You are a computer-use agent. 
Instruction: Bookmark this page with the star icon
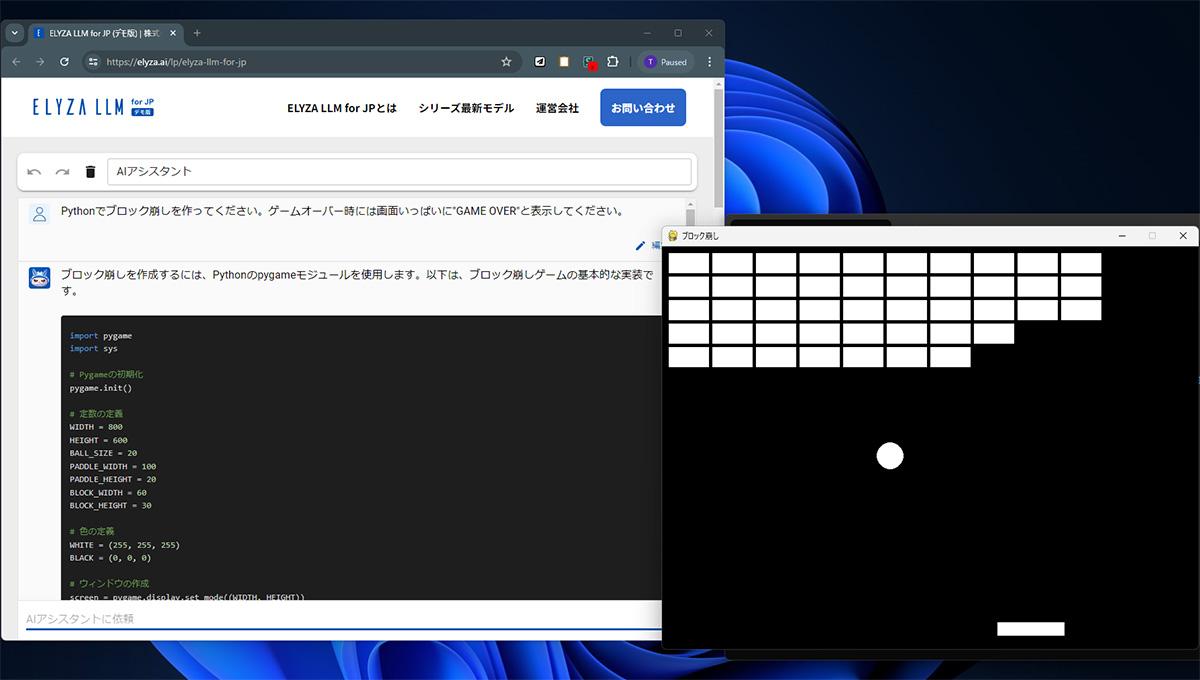point(506,62)
